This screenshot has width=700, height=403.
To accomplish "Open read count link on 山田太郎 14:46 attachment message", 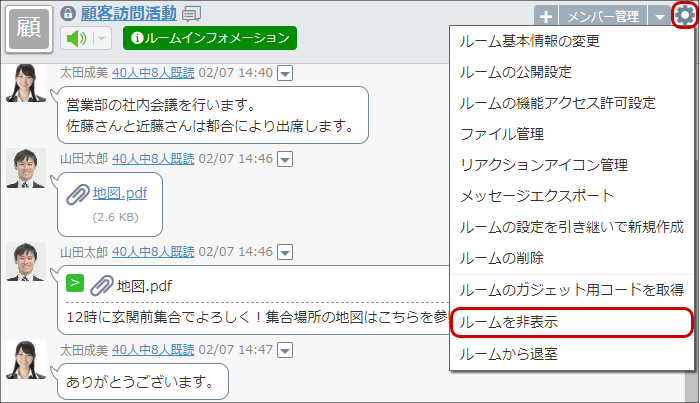I will (153, 158).
